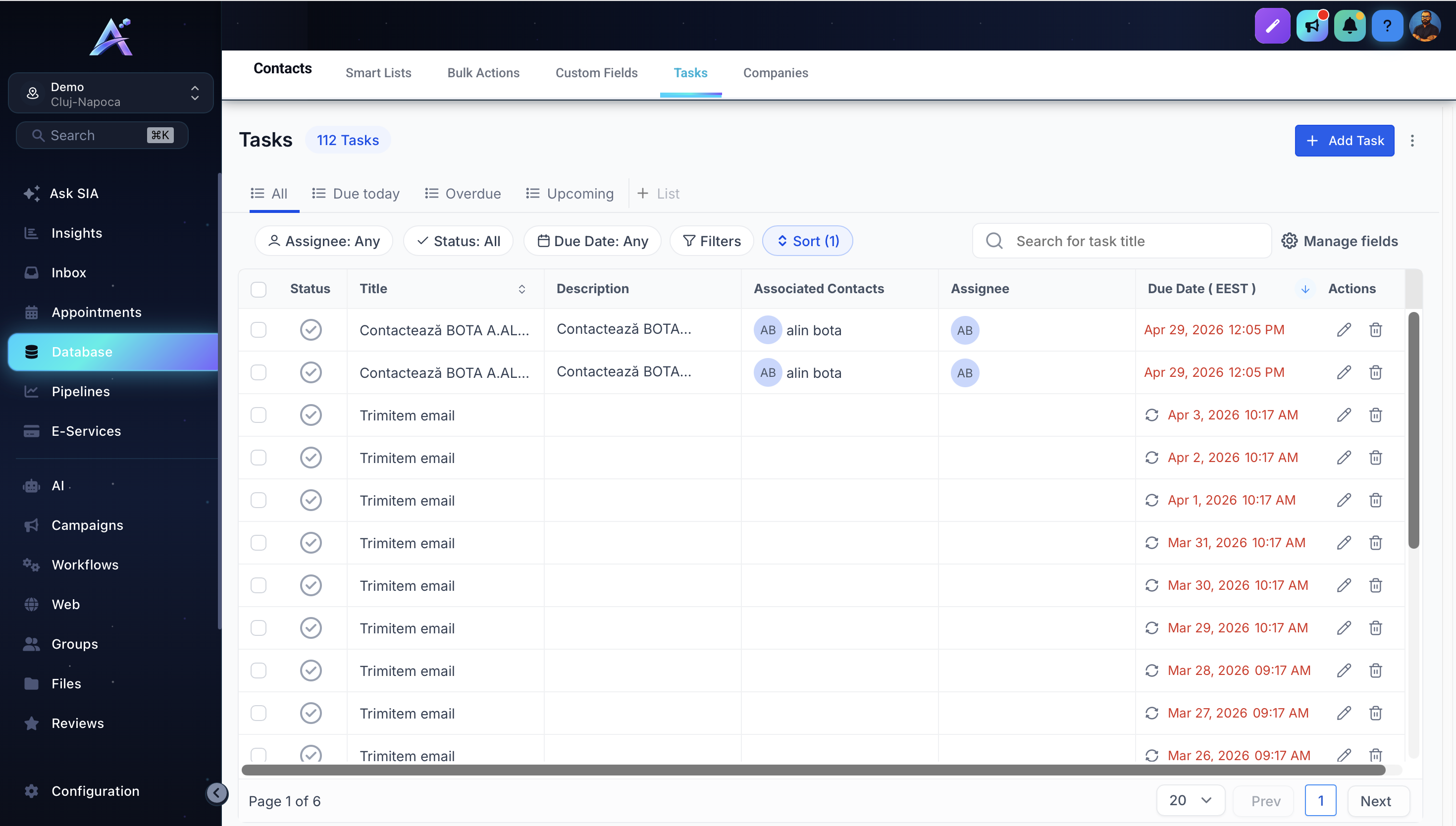Show the Due today task list
1456x826 pixels.
pos(356,194)
